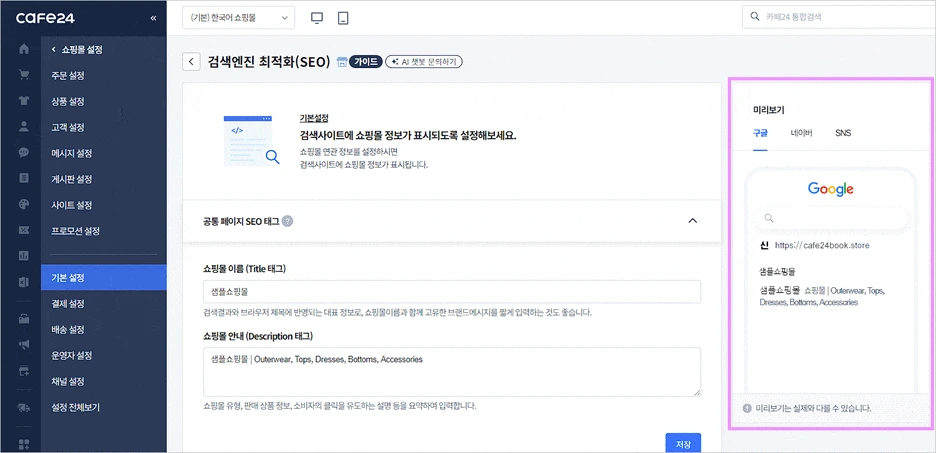This screenshot has width=936, height=453.
Task: Click the store icon beside SEO title
Action: point(341,61)
